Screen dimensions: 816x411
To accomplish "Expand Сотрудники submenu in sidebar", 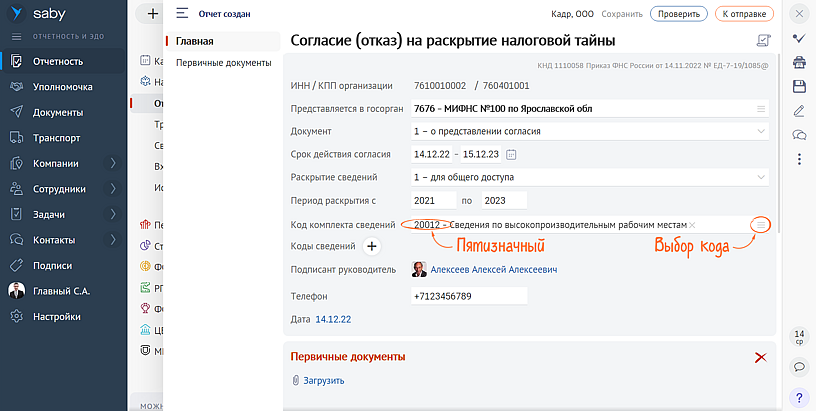I will (112, 189).
